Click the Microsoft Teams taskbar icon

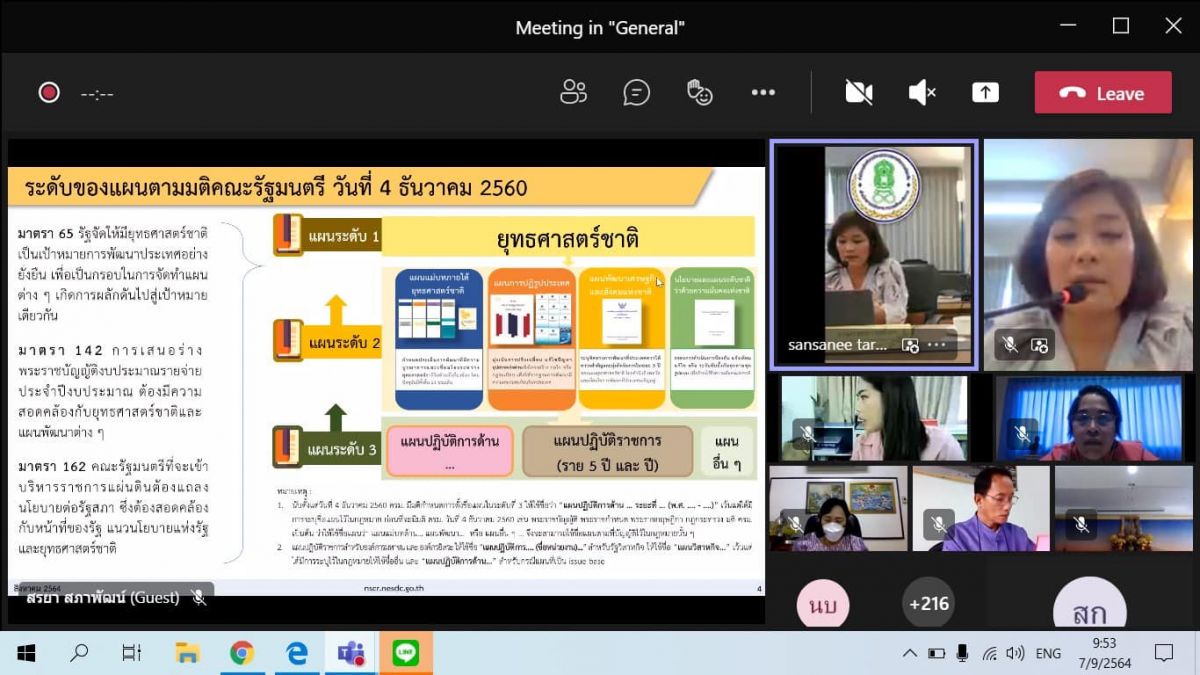[351, 653]
